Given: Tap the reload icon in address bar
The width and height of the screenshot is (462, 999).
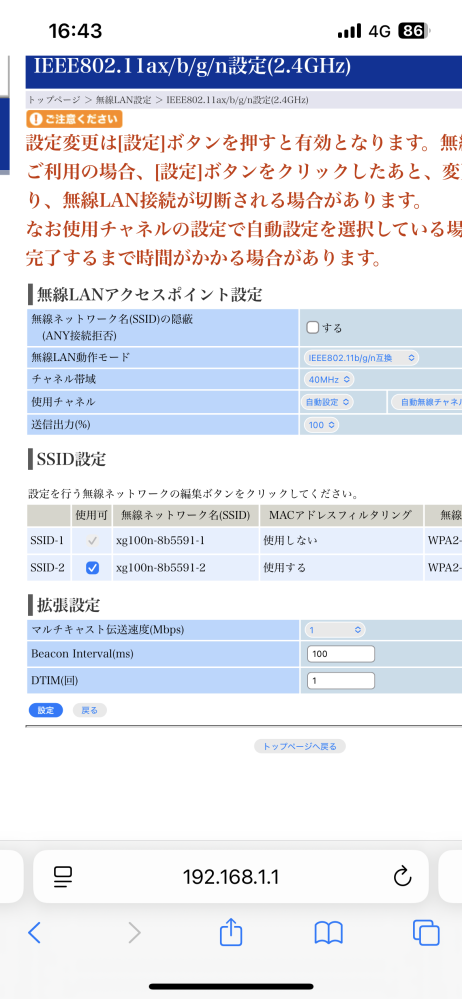Looking at the screenshot, I should tap(402, 877).
